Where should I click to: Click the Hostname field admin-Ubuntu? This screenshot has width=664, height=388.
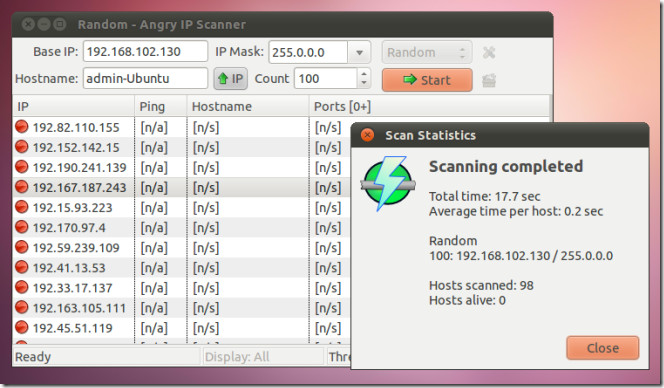click(145, 78)
